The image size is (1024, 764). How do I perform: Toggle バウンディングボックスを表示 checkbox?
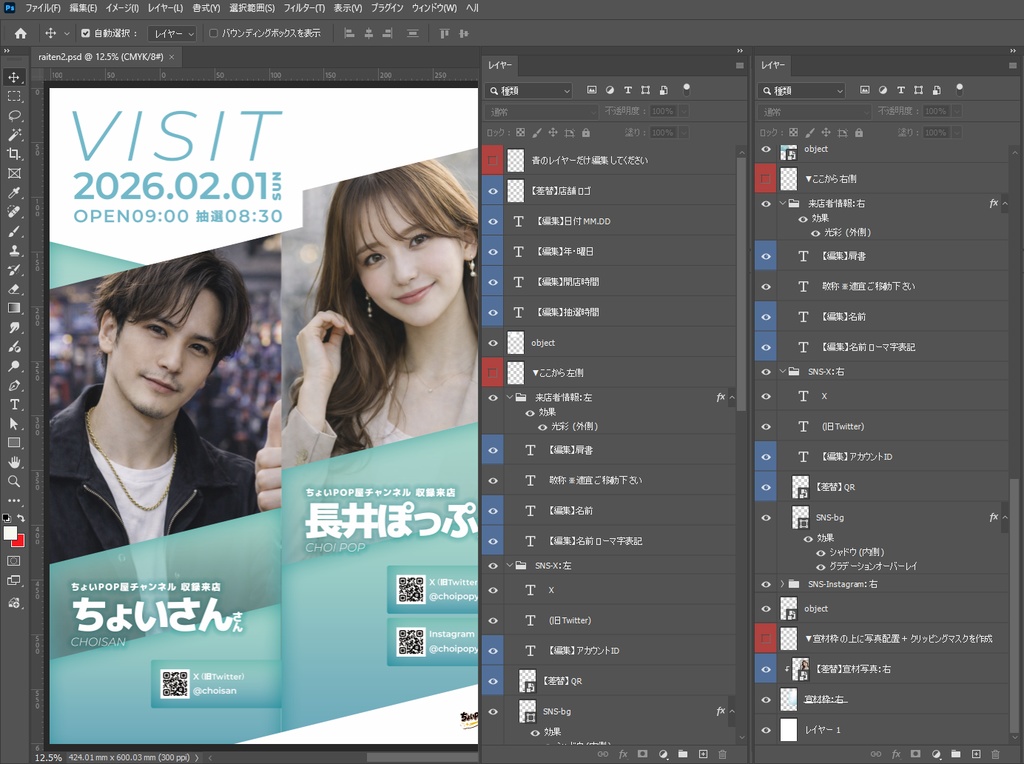214,33
